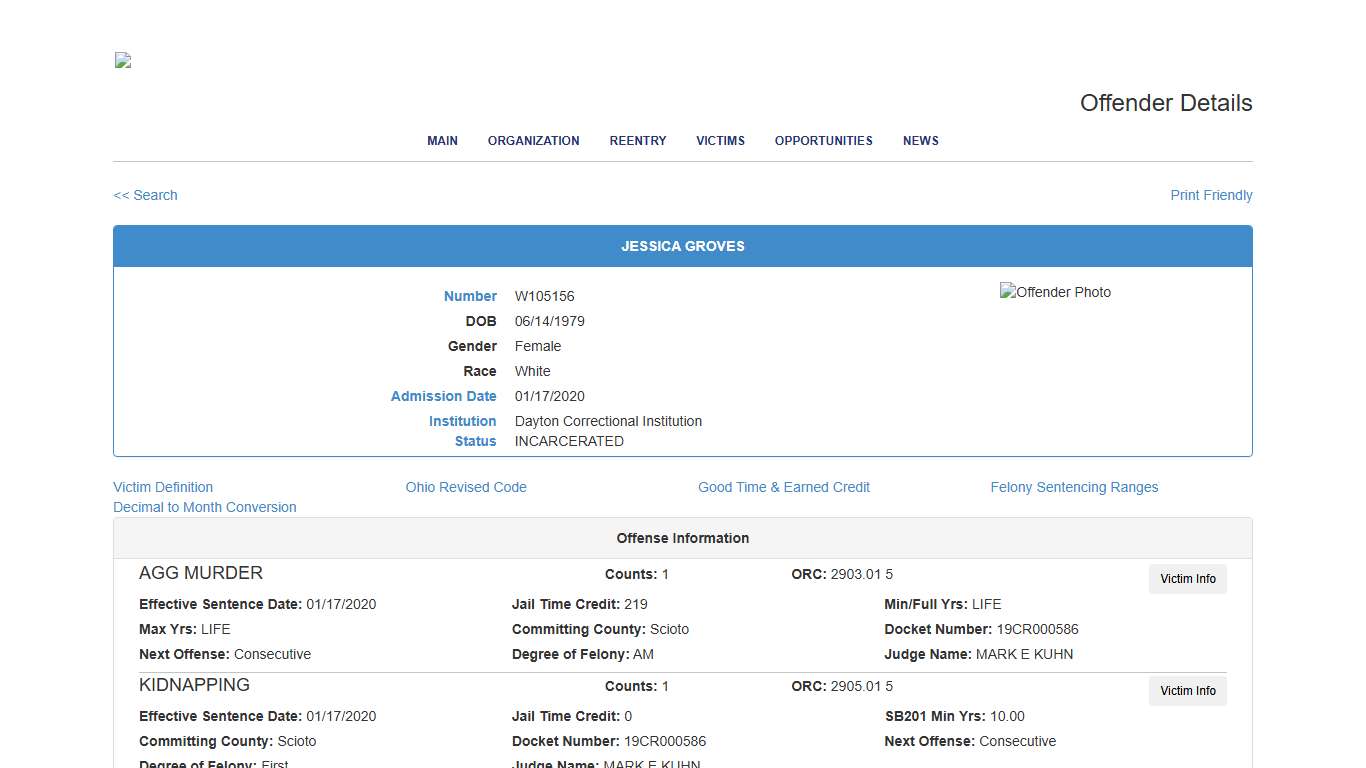Open the ORGANIZATION navigation item
This screenshot has width=1366, height=768.
533,141
